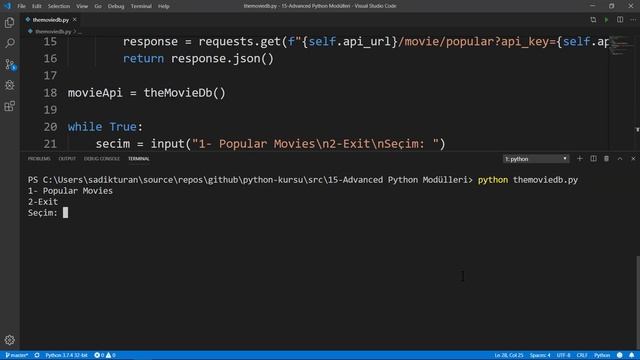Open the terminal selector '1: python' dropdown
640x360 pixels.
(536, 159)
